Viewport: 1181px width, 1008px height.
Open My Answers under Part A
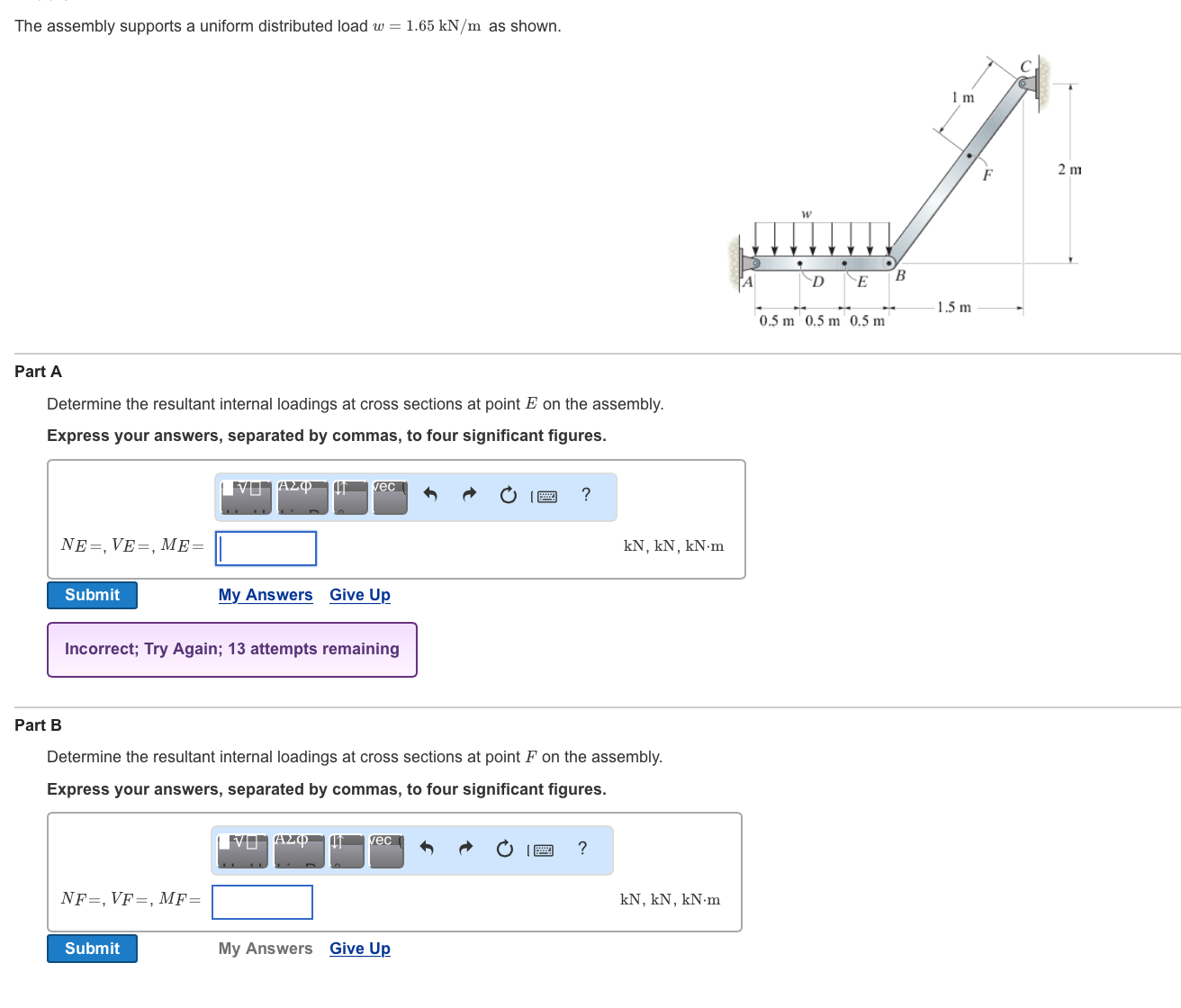tap(266, 595)
